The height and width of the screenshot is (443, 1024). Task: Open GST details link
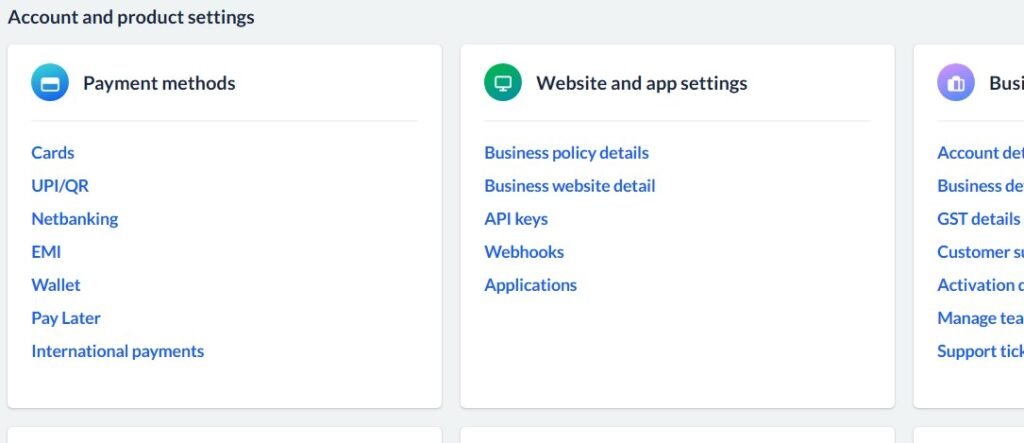tap(978, 219)
